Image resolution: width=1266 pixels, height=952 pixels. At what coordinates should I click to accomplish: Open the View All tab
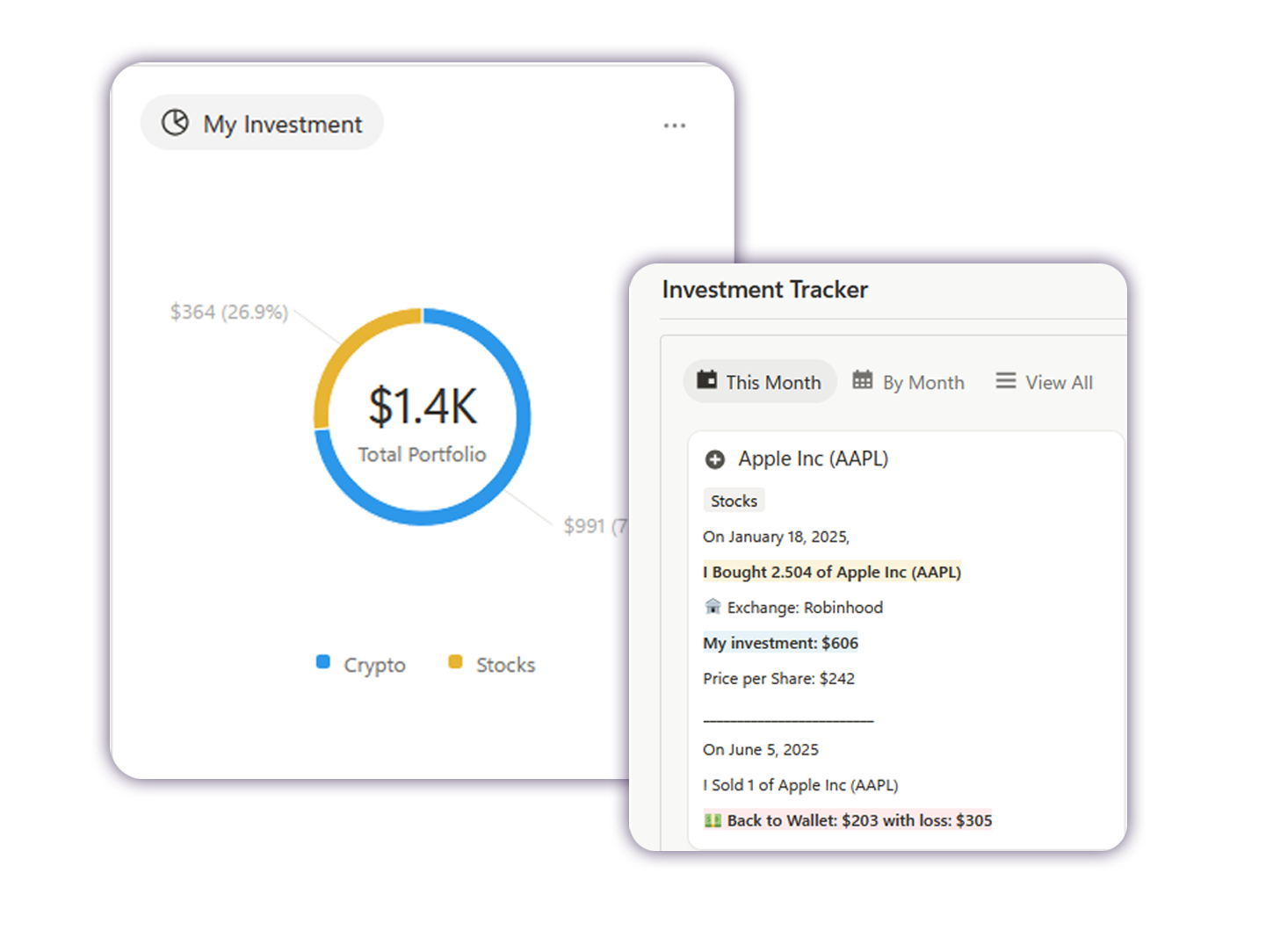(1045, 382)
